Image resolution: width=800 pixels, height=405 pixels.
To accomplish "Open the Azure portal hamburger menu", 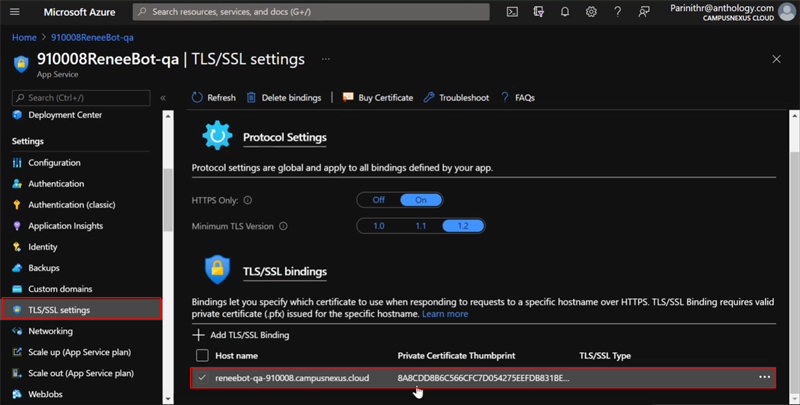I will click(15, 12).
